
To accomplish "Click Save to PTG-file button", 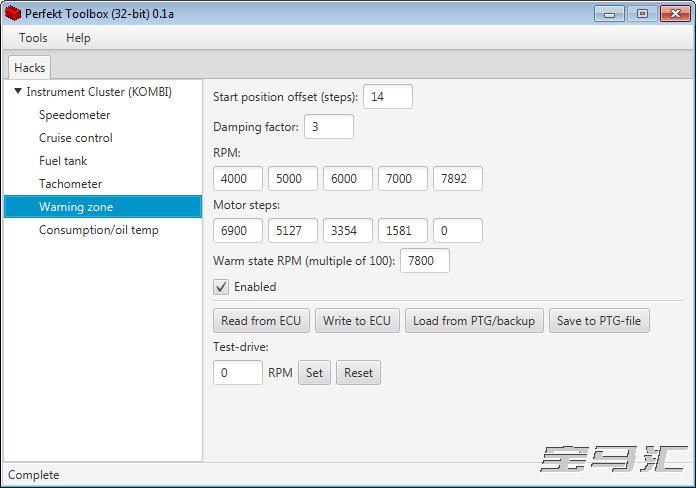I will (600, 321).
